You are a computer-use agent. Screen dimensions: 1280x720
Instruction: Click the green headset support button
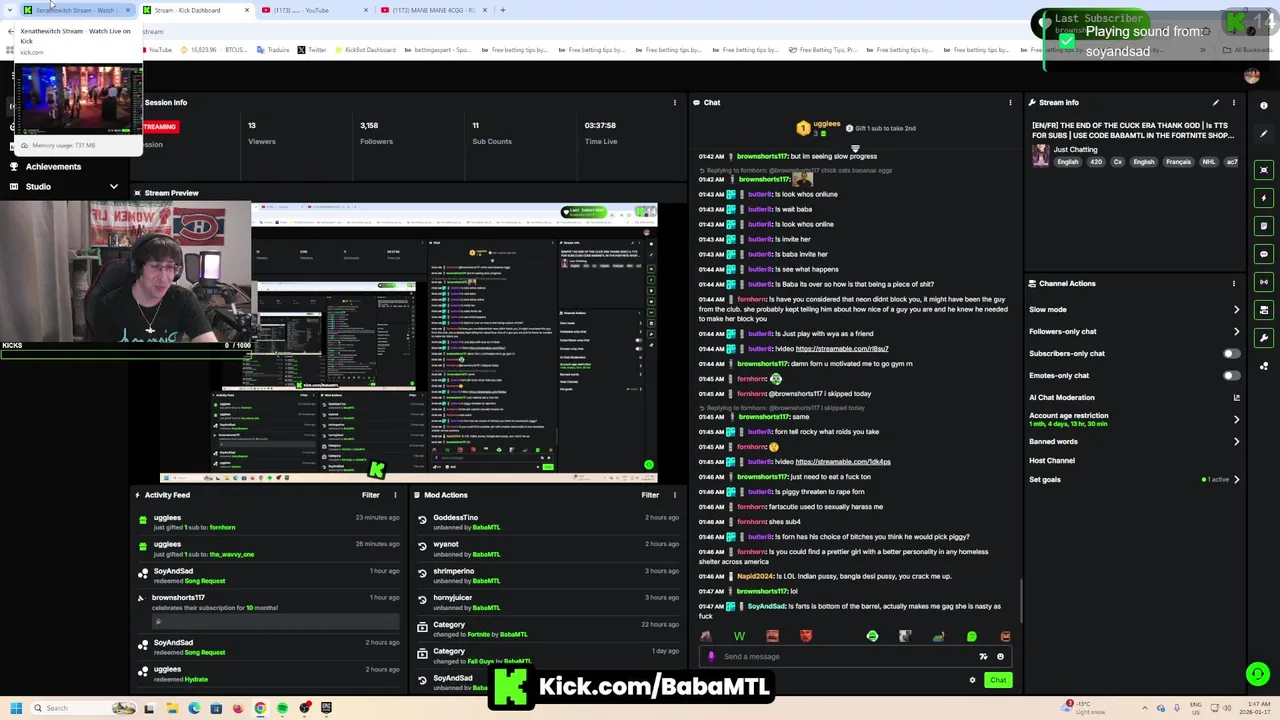(1258, 674)
